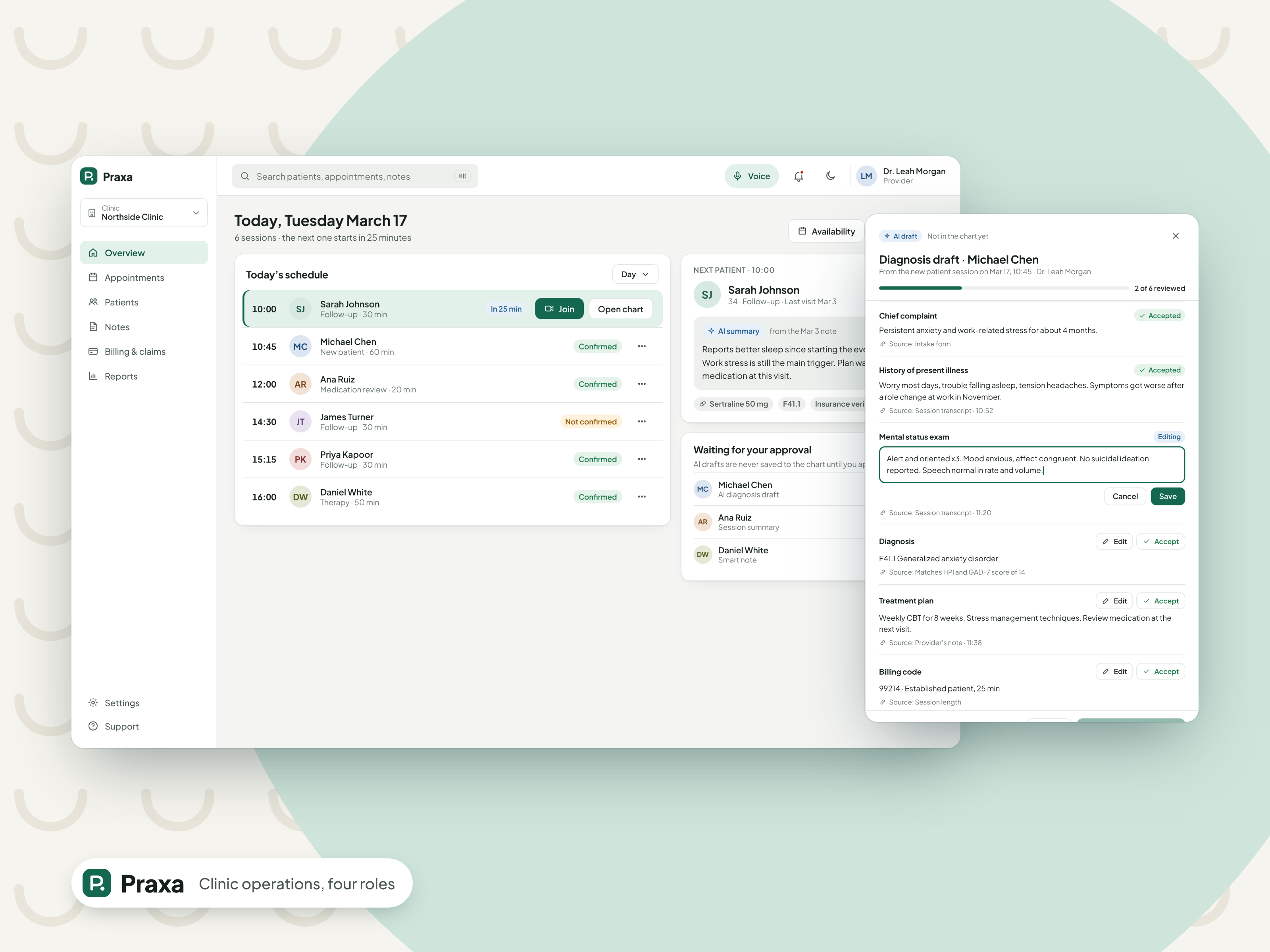This screenshot has height=952, width=1270.
Task: Open options menu for James Turner appointment
Action: (x=642, y=421)
